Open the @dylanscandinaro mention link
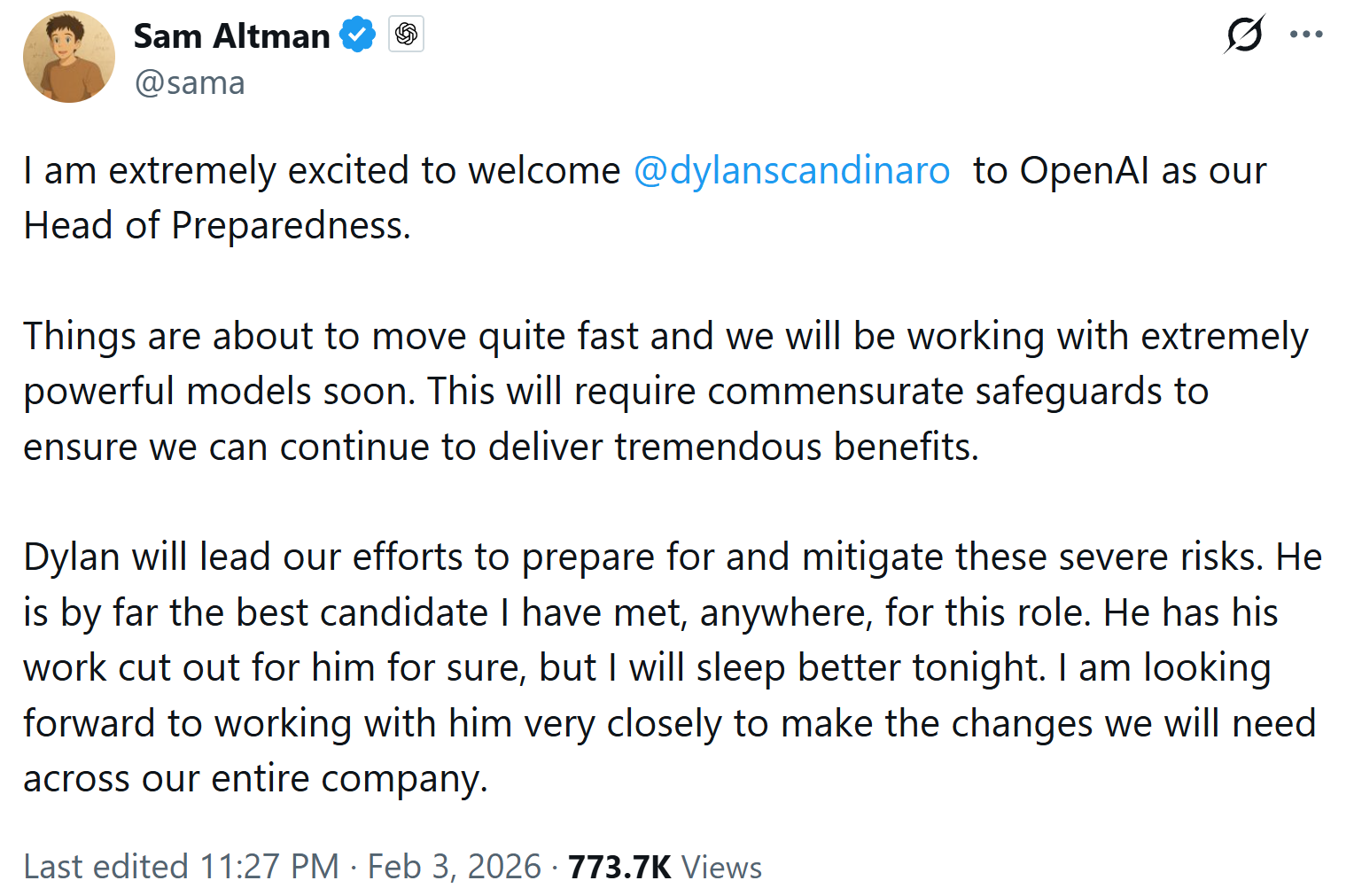The height and width of the screenshot is (896, 1354). (791, 170)
